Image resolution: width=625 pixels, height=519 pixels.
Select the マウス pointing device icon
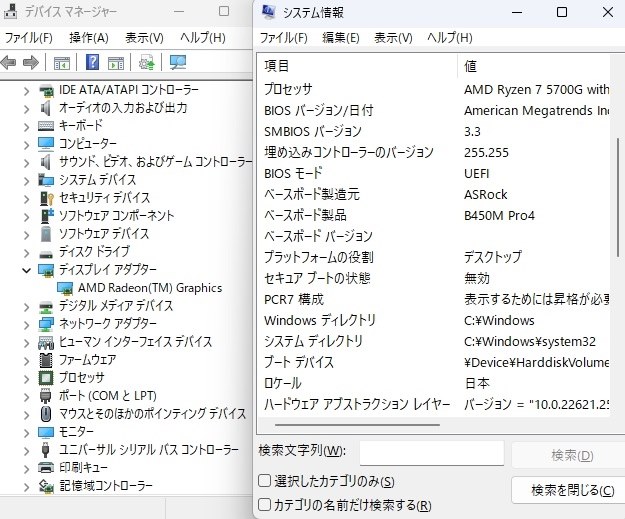46,414
